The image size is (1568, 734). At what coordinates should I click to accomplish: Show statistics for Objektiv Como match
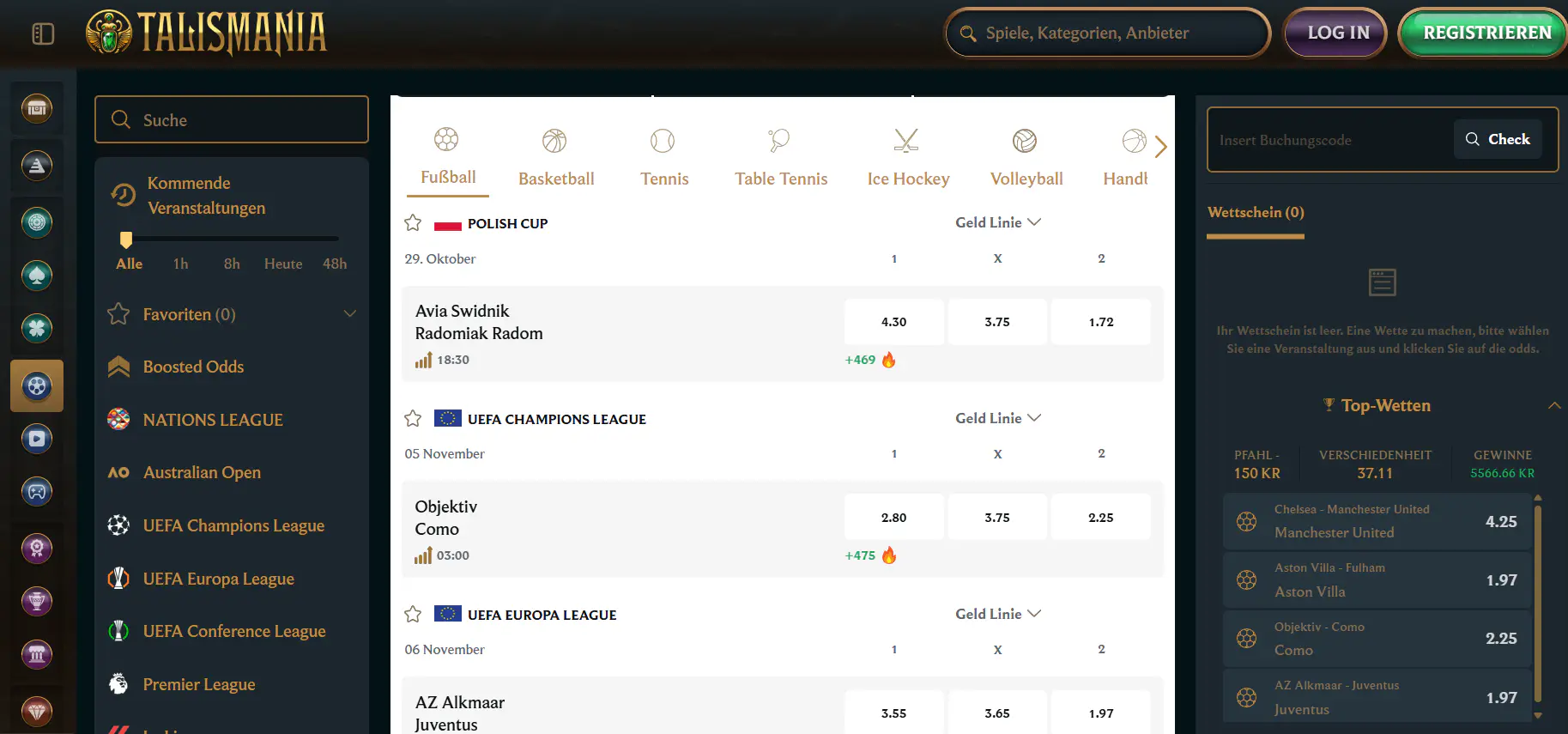(423, 555)
